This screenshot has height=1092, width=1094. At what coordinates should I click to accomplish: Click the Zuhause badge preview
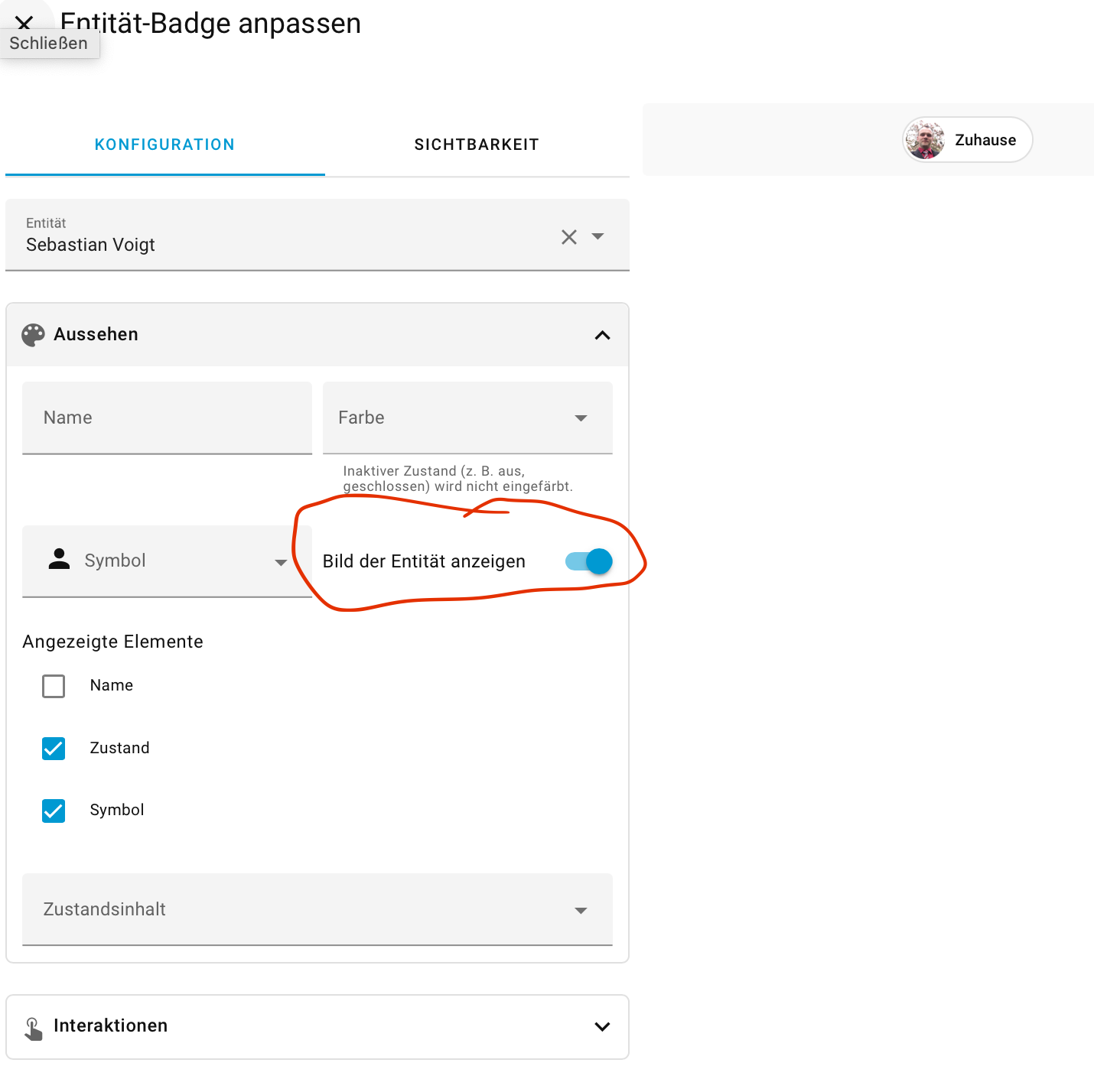tap(968, 140)
